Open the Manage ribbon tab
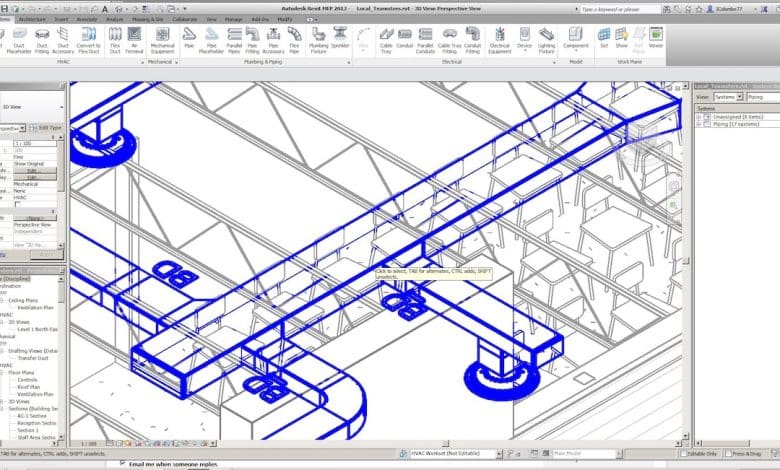This screenshot has height=470, width=780. pos(233,19)
